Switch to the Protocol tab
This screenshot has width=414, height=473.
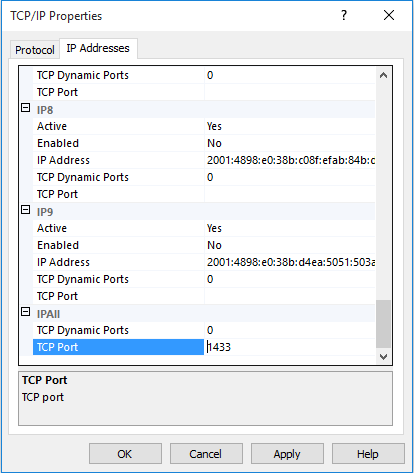tap(35, 50)
